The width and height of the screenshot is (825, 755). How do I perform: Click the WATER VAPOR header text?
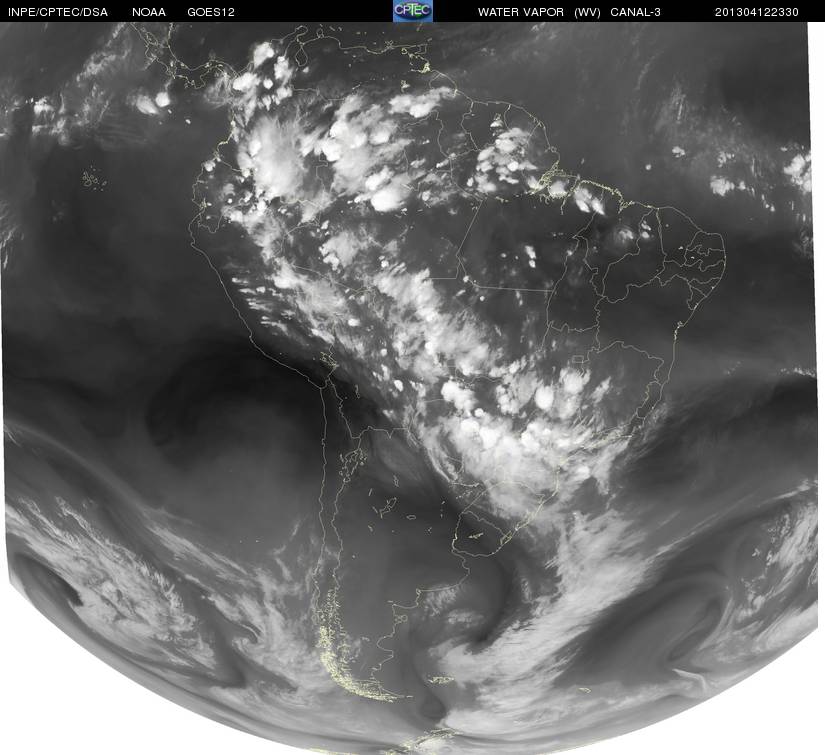click(x=521, y=12)
